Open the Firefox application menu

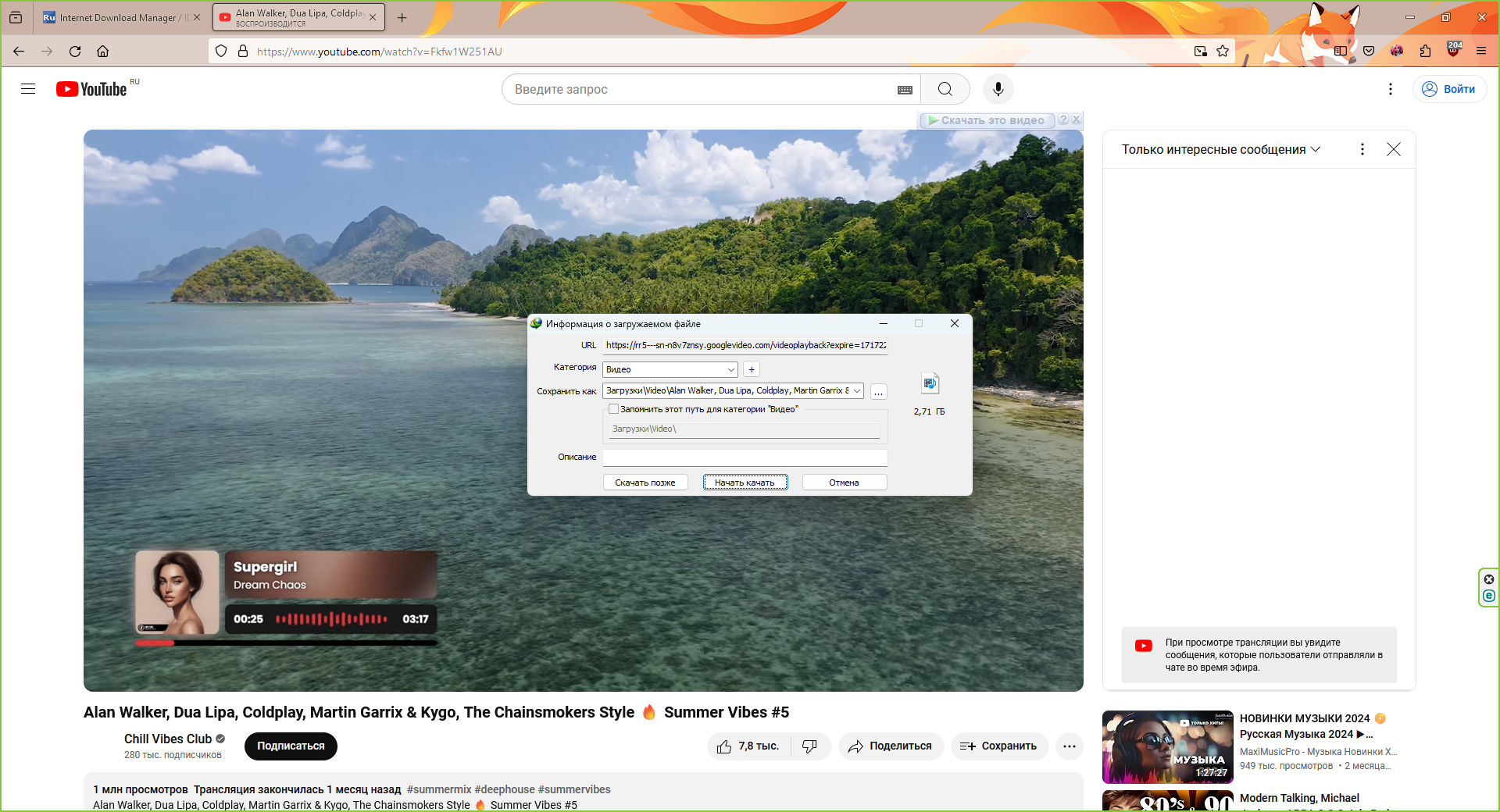(1481, 52)
